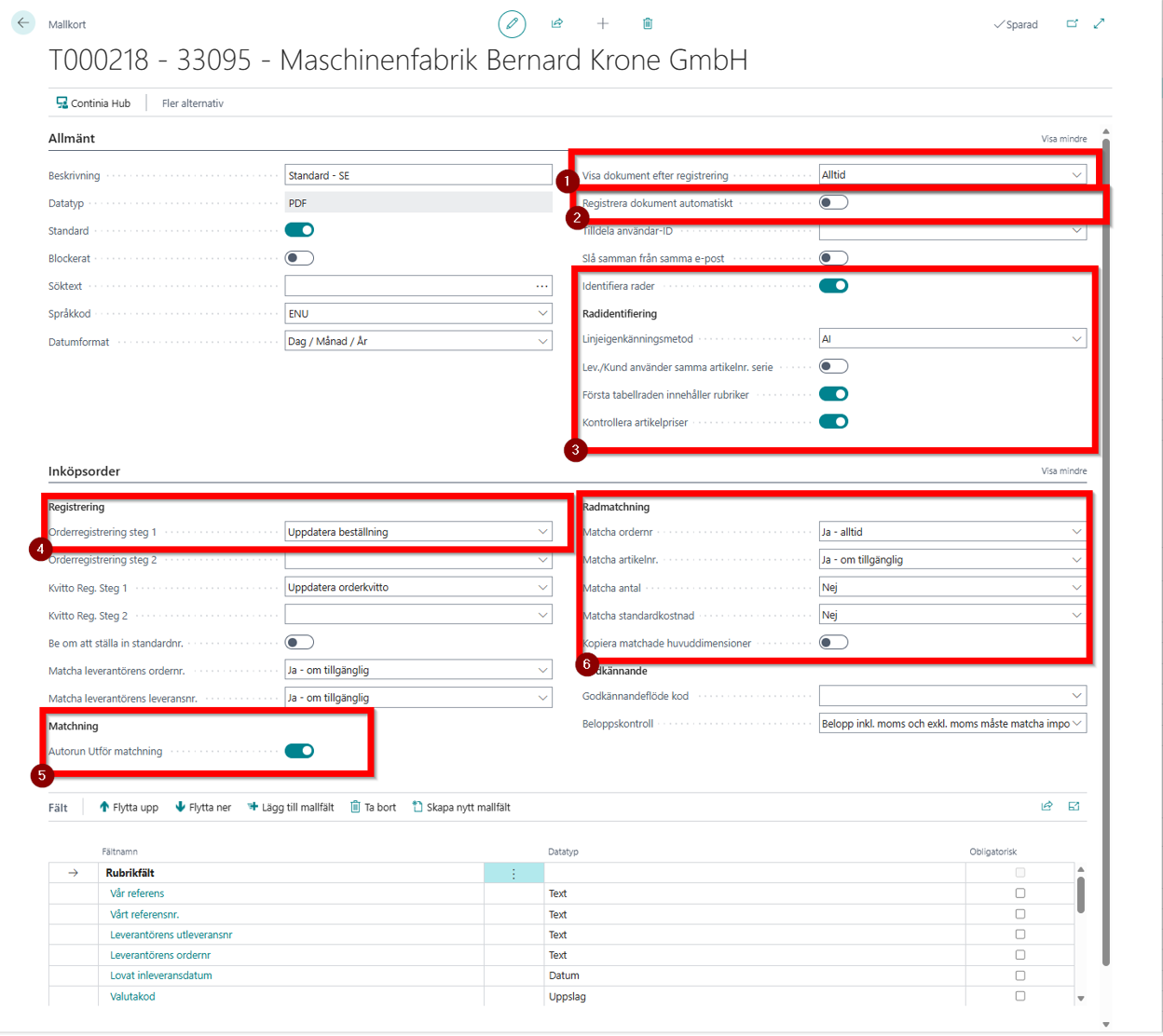Click Ta bort in Fält toolbar
1163x1036 pixels.
point(373,808)
